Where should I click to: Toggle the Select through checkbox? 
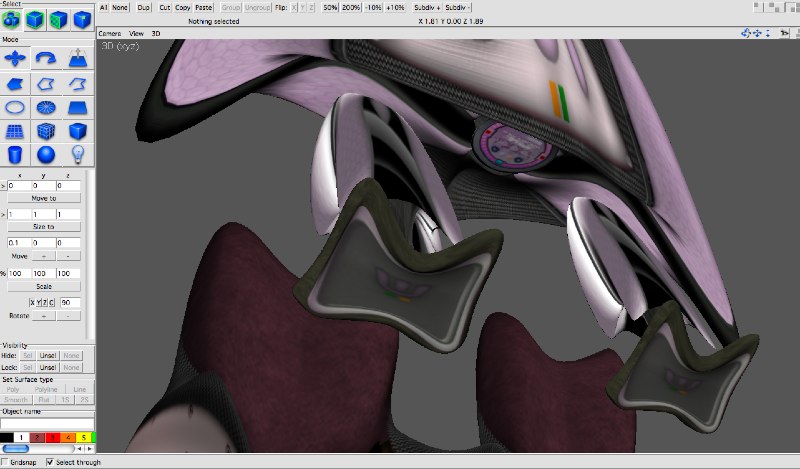coord(50,462)
